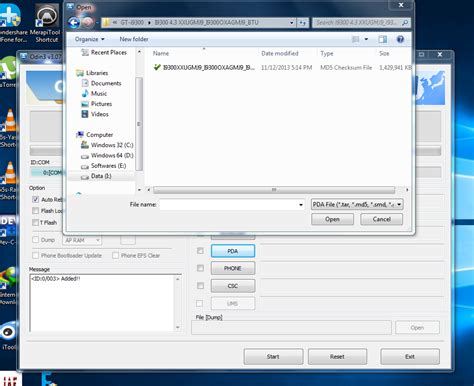Open MerapiTool Shortcut desktop icon
474x386 pixels.
click(46, 23)
